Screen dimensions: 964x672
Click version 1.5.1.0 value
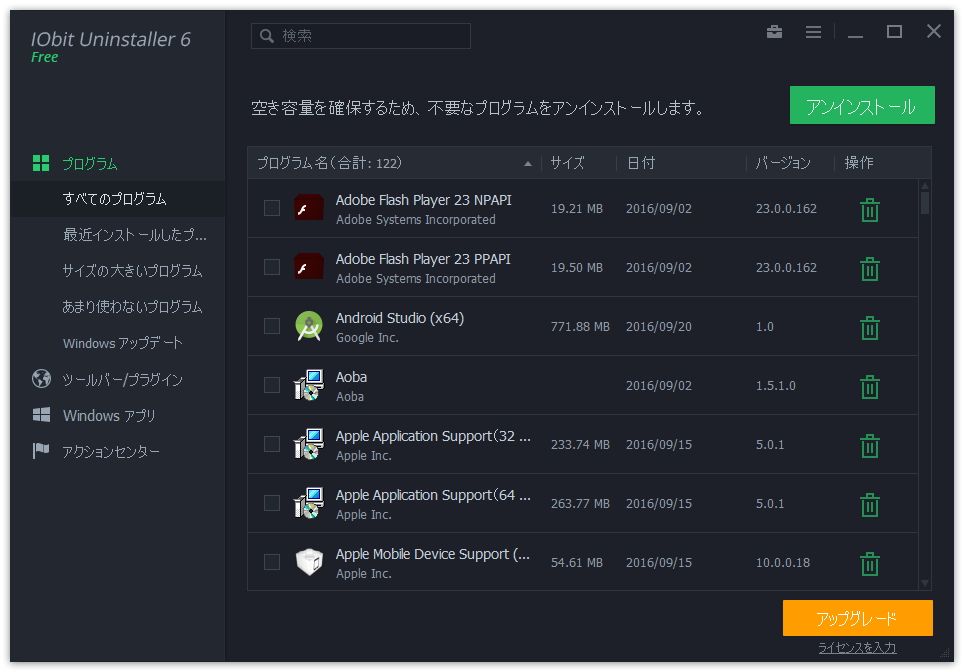pos(775,385)
